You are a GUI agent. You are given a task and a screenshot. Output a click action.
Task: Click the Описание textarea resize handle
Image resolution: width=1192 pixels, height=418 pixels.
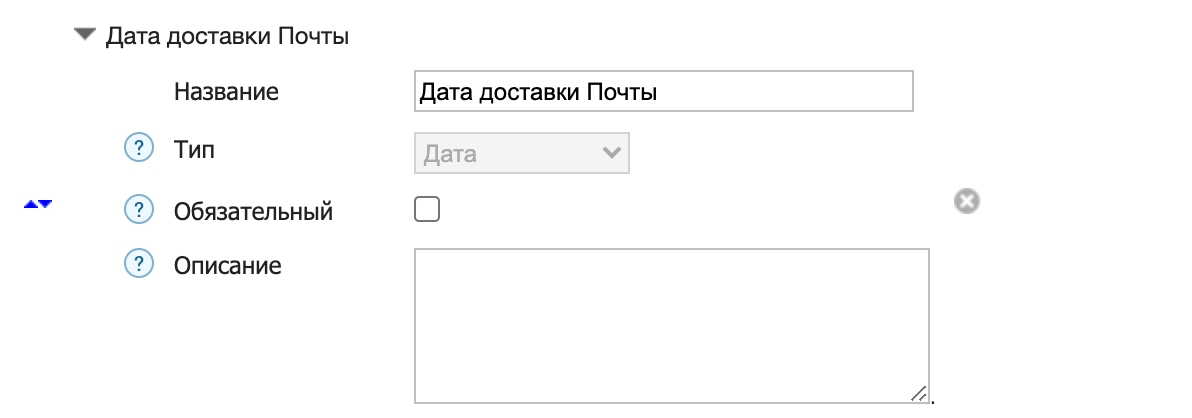pyautogui.click(x=919, y=393)
